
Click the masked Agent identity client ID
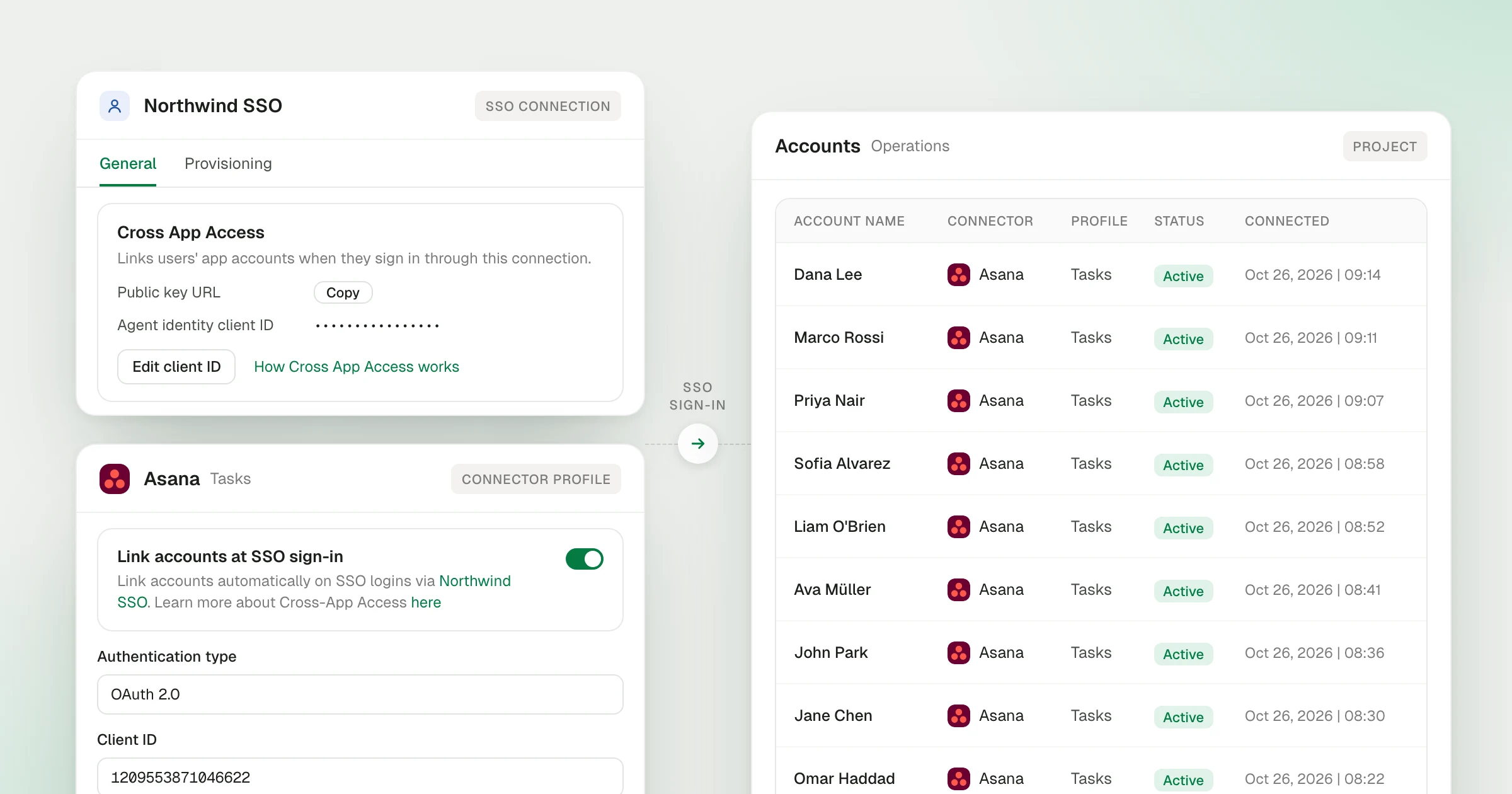(x=377, y=326)
